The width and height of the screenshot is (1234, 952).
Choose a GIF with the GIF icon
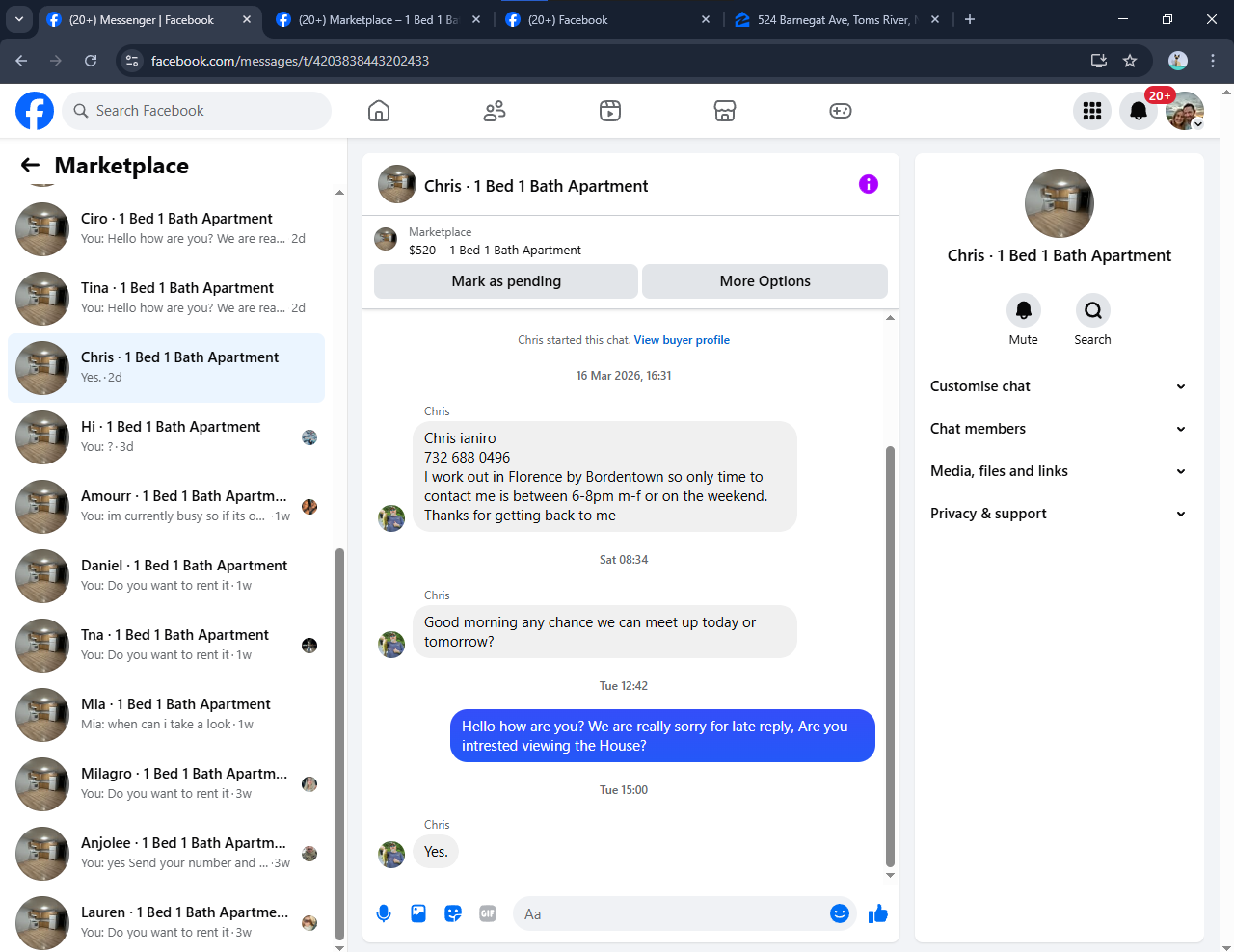click(x=488, y=913)
